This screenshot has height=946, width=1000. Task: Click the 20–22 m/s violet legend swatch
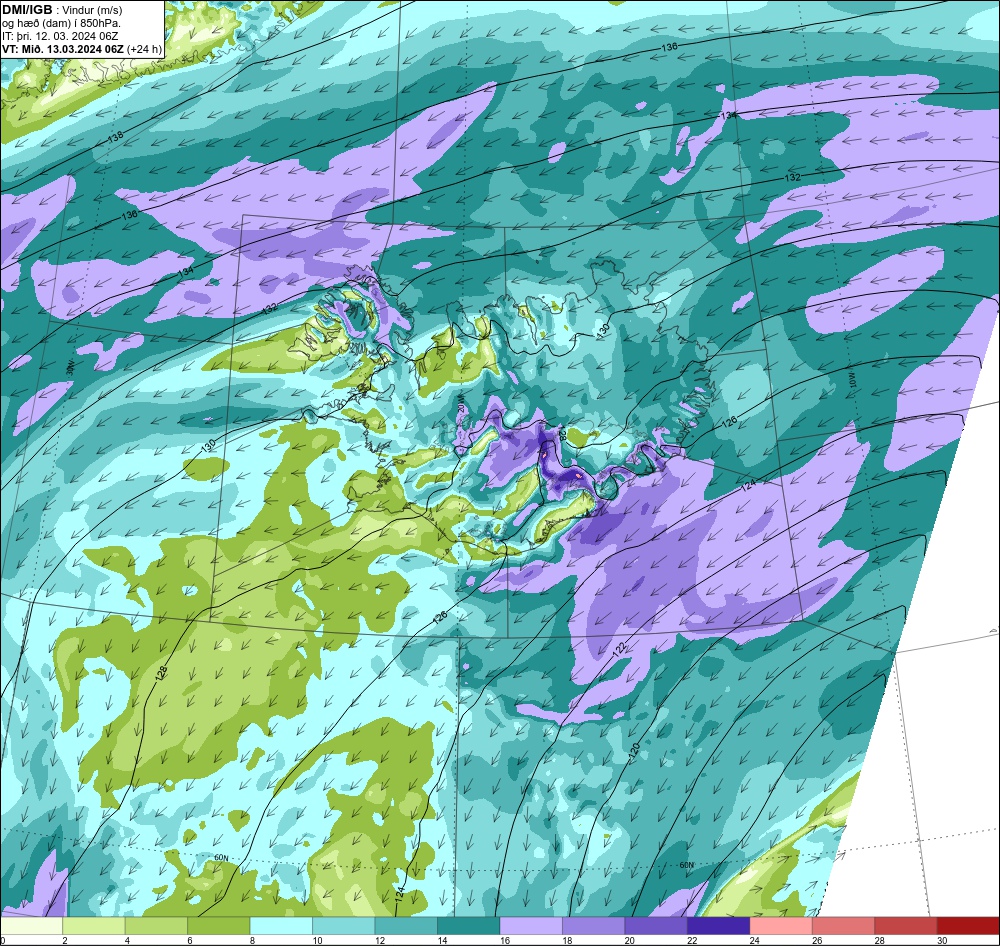[657, 926]
